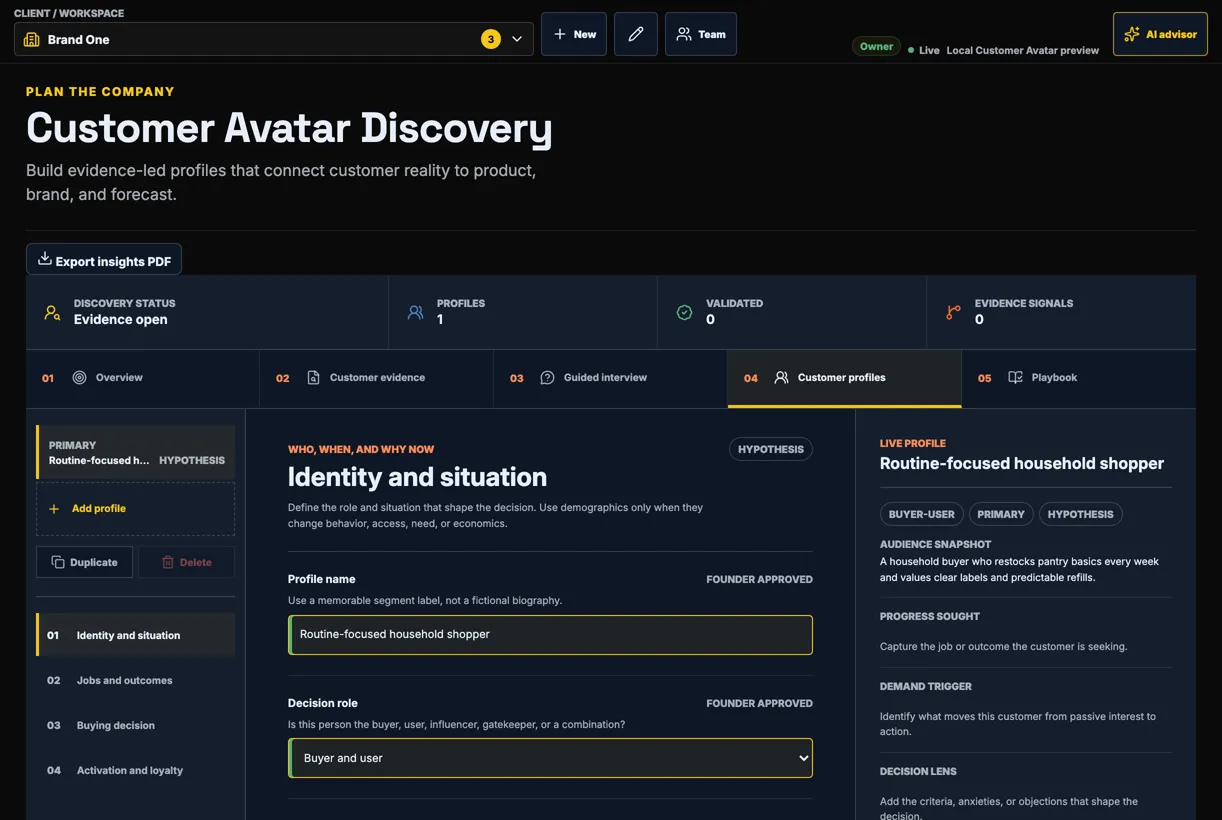Open Jobs and outcomes section
Screen dimensions: 1222x820
(x=136, y=680)
